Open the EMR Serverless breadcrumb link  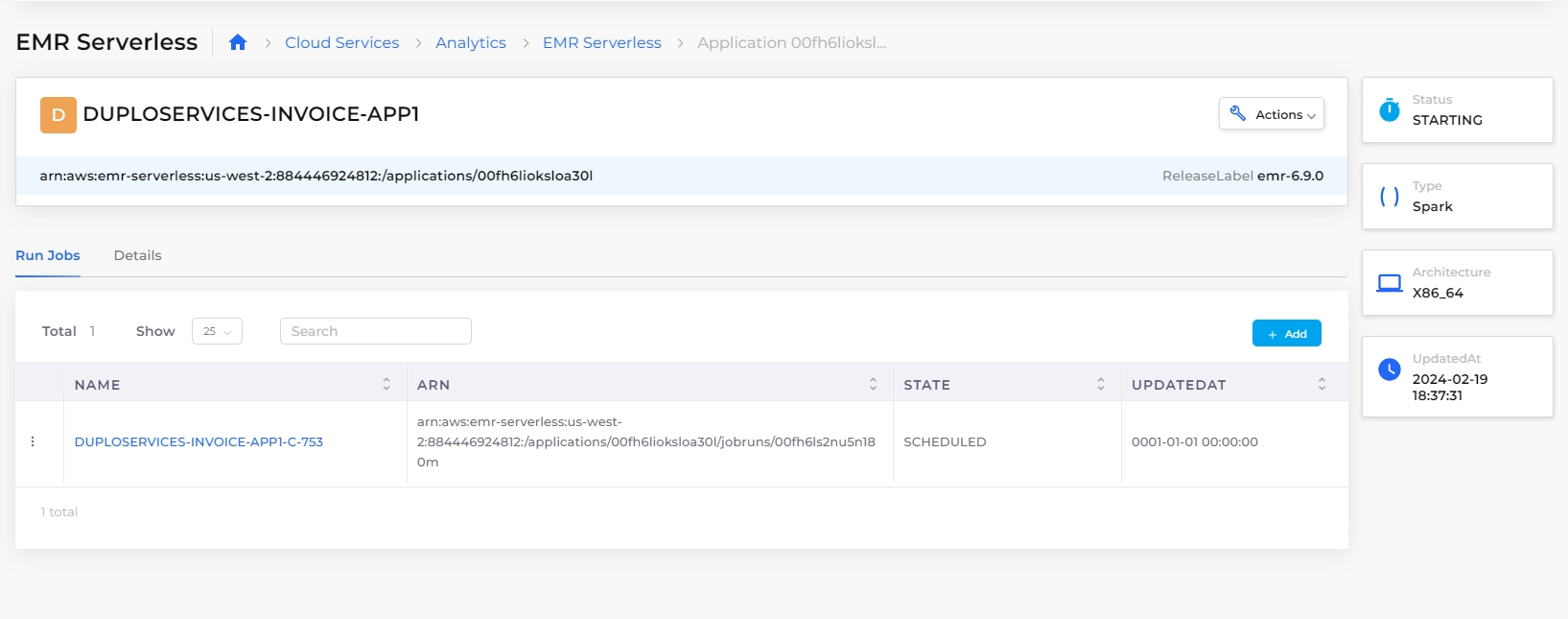pos(602,42)
